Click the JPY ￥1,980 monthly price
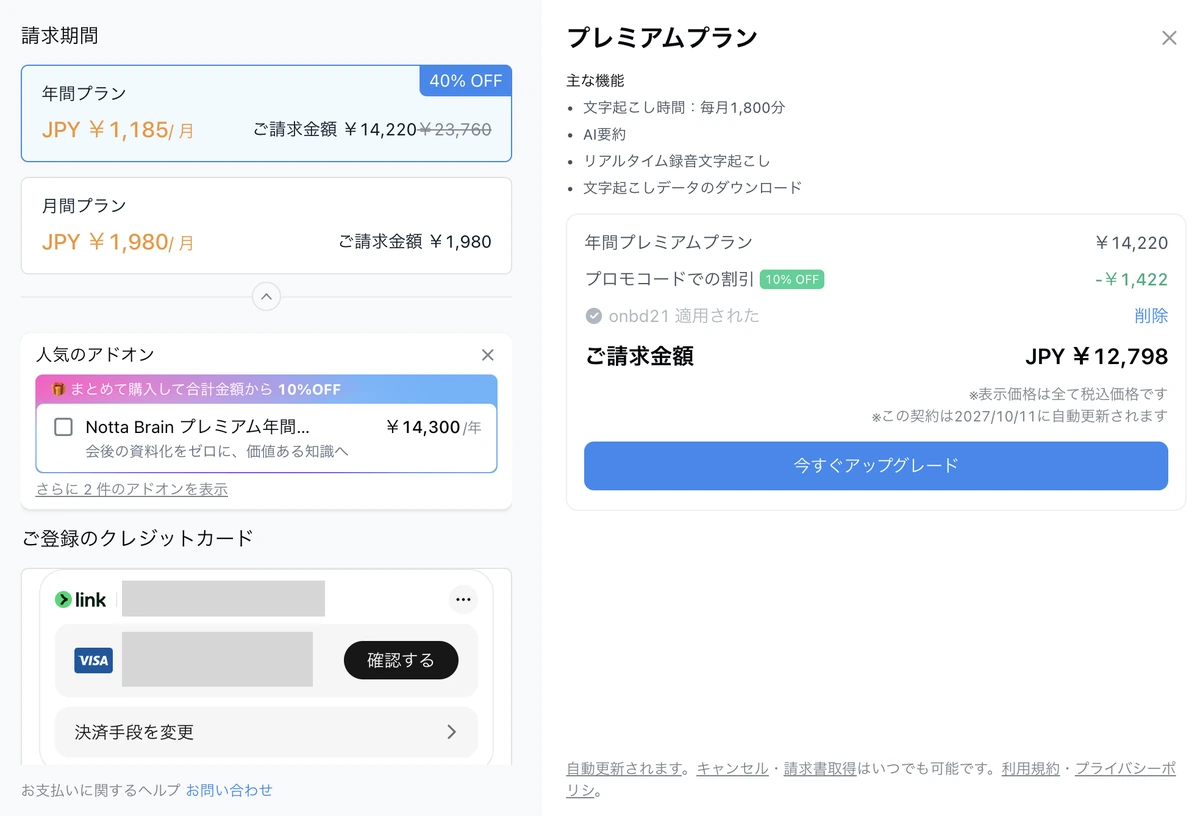 (118, 242)
